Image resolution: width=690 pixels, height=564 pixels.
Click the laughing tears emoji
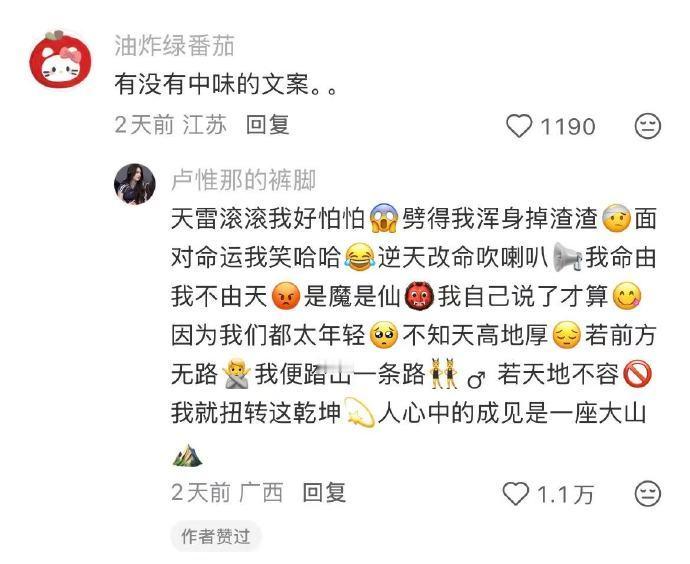coord(360,258)
